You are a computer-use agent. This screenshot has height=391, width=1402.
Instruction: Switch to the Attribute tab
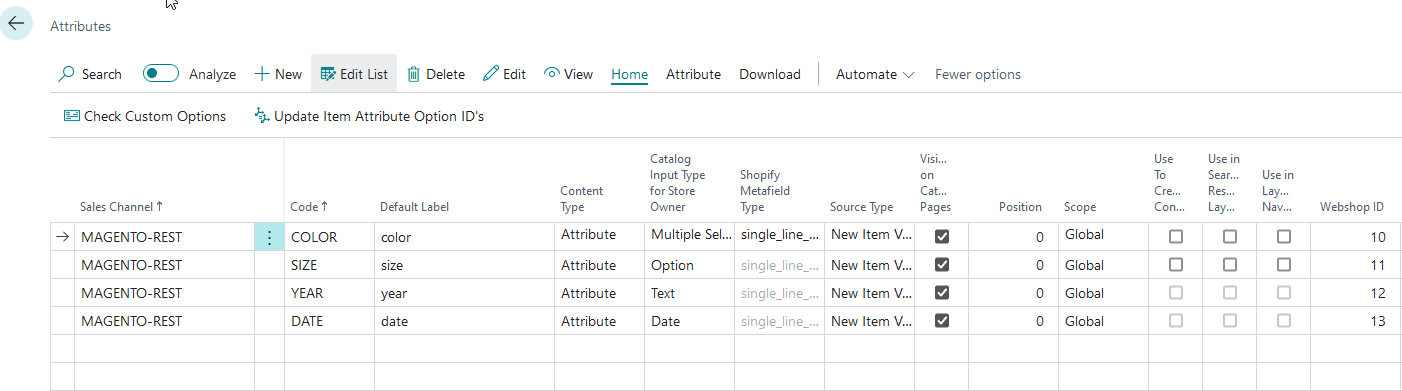(693, 74)
